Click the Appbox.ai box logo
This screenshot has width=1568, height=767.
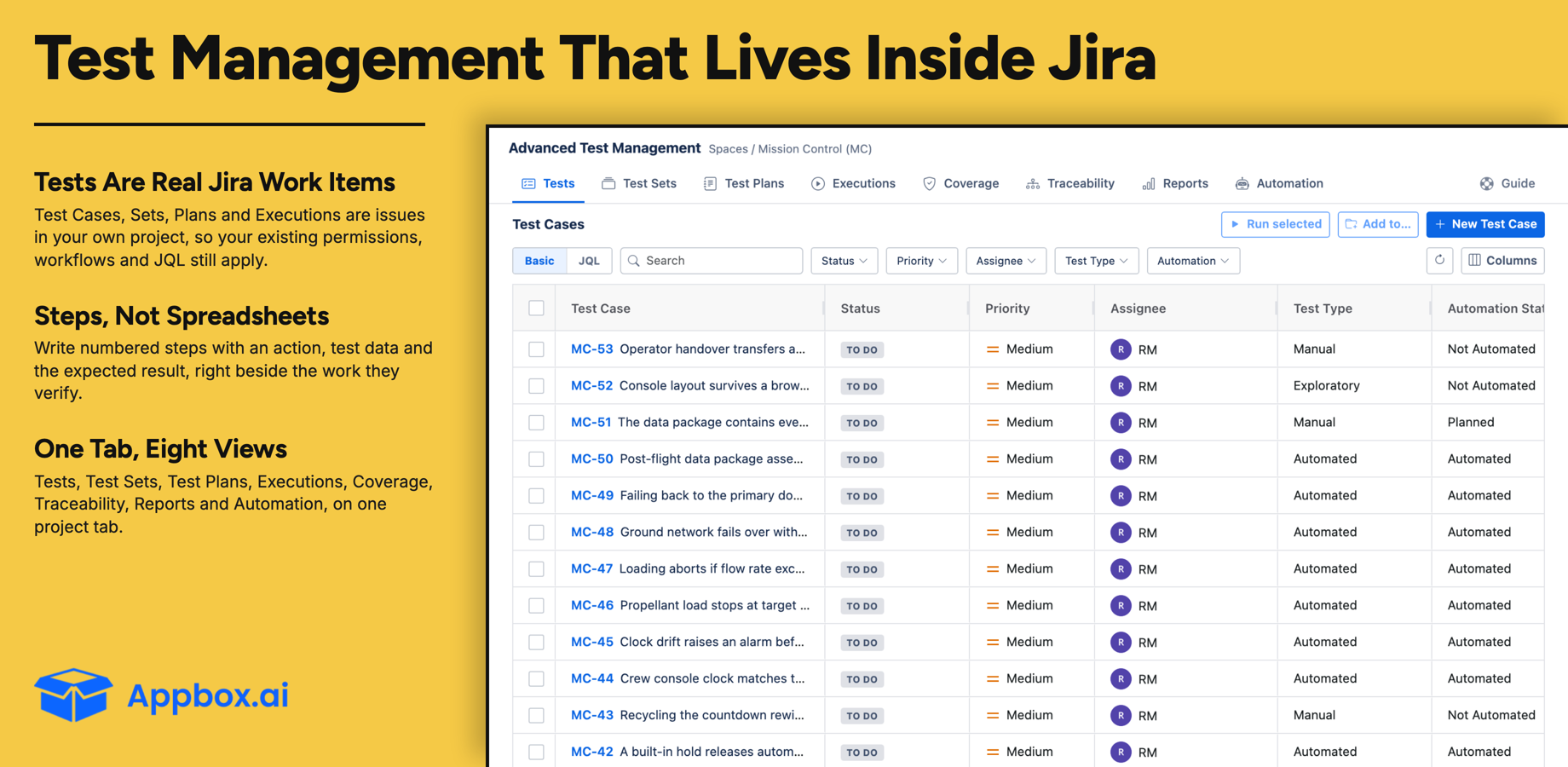[x=73, y=695]
